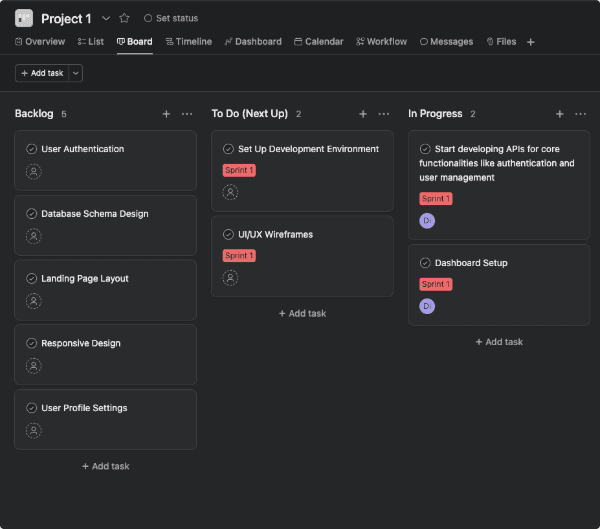The image size is (600, 529).
Task: Click Sprint 1 tag on Set Up Development Environment
Action: point(239,170)
